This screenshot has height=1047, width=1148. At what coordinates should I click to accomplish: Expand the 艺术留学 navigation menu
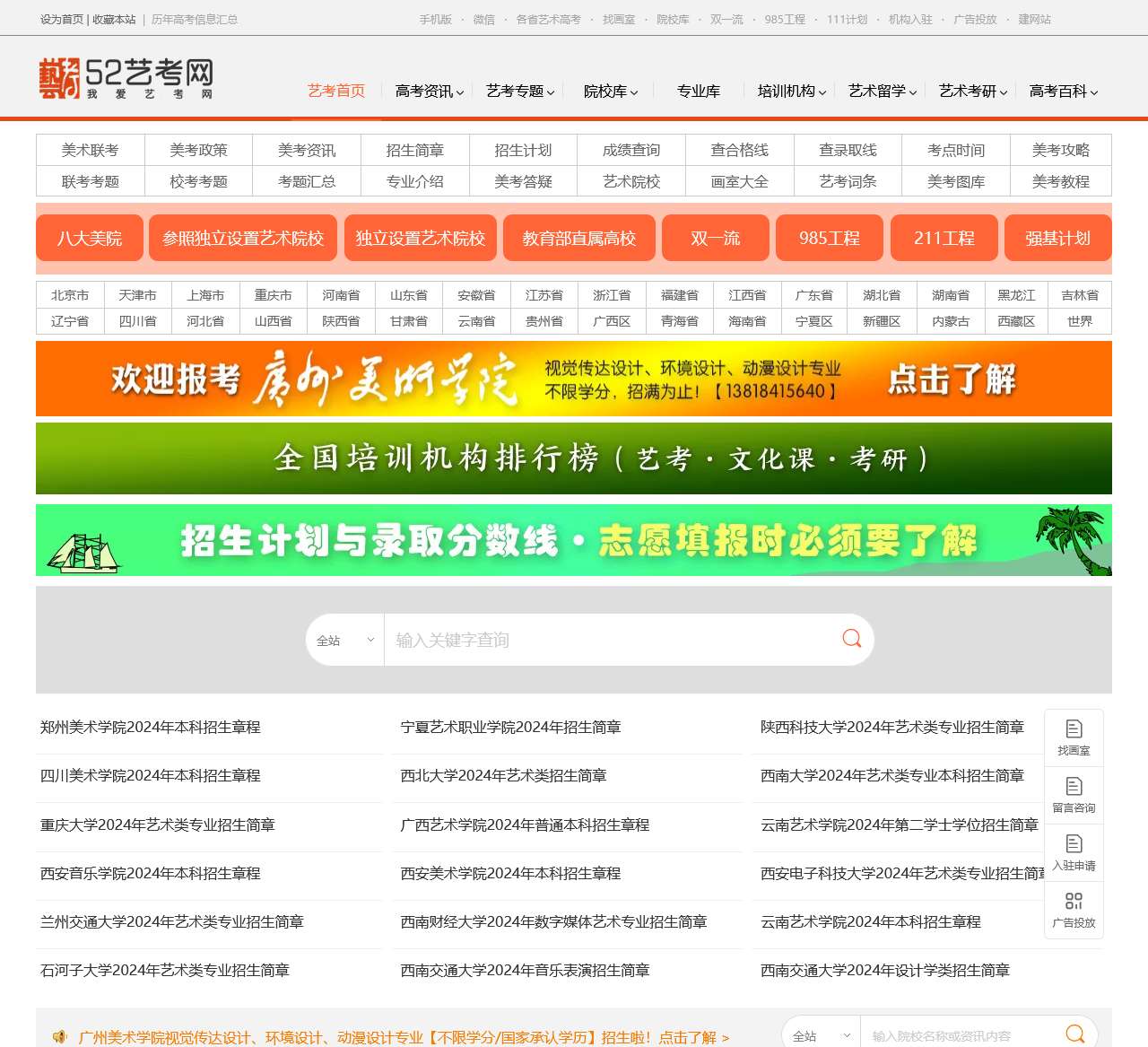(882, 92)
